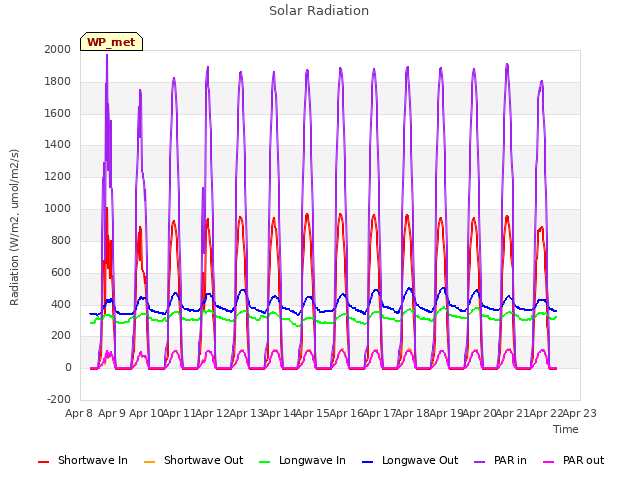Click the 0 y-axis tick label
The height and width of the screenshot is (480, 640).
pos(68,368)
